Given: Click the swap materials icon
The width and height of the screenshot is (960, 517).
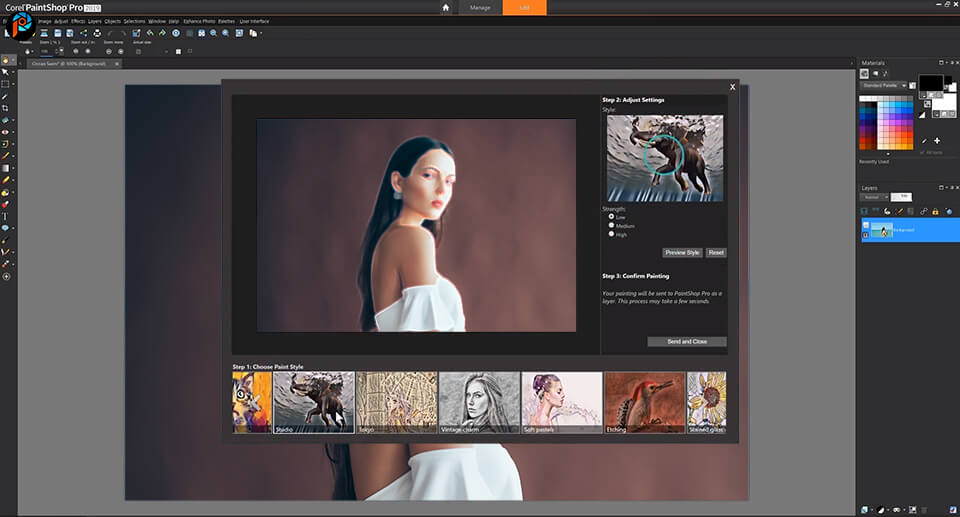Looking at the screenshot, I should click(926, 105).
